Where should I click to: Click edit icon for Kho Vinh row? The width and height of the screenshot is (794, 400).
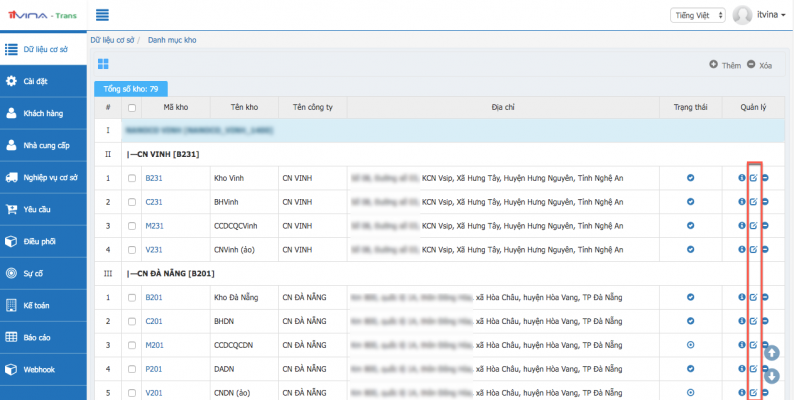click(753, 178)
